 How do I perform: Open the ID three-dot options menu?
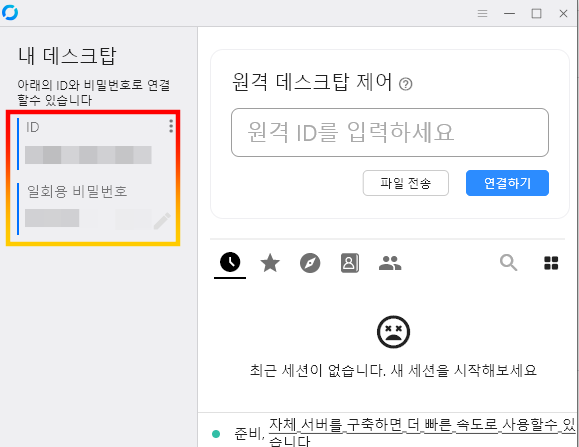tap(171, 126)
